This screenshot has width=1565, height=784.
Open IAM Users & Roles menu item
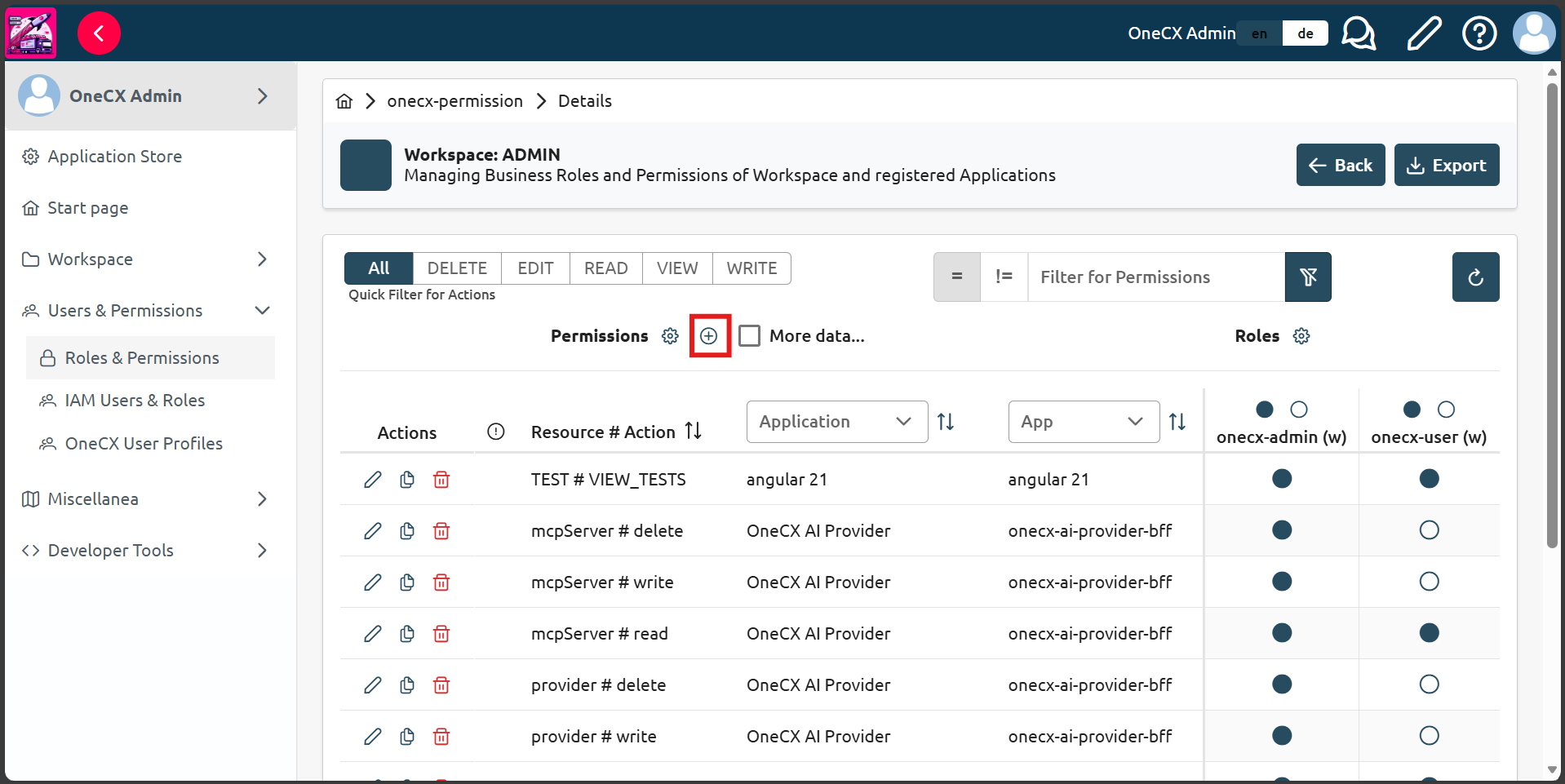coord(135,401)
